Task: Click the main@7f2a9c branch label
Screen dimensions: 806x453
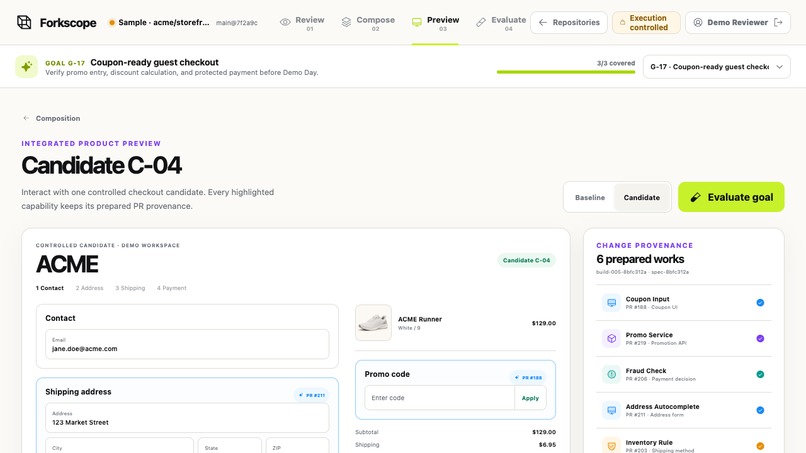Action: click(236, 23)
